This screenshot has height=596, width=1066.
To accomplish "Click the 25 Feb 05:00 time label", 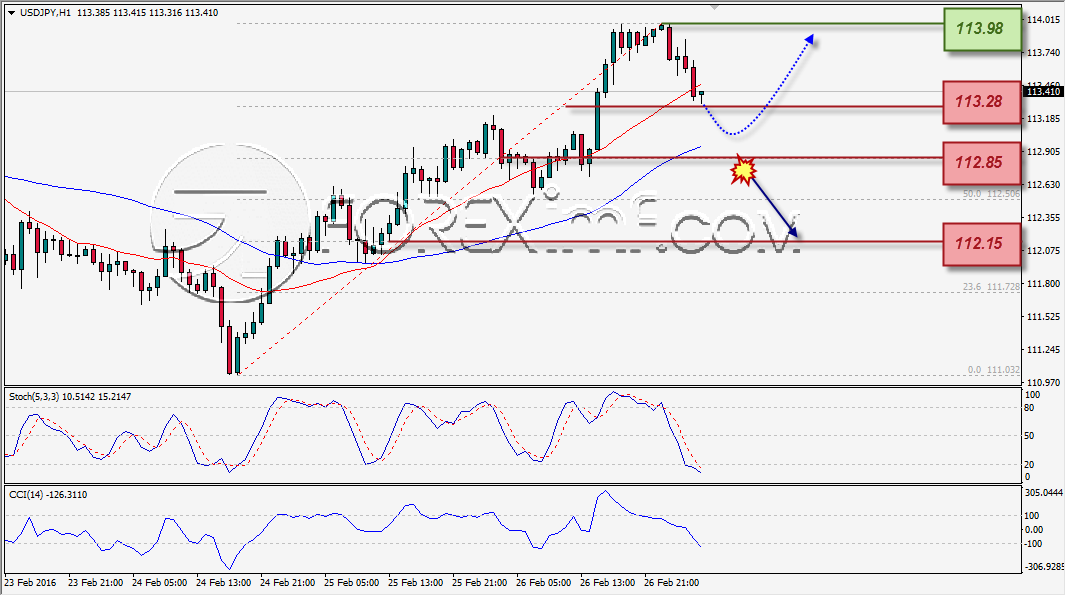I will pyautogui.click(x=351, y=582).
